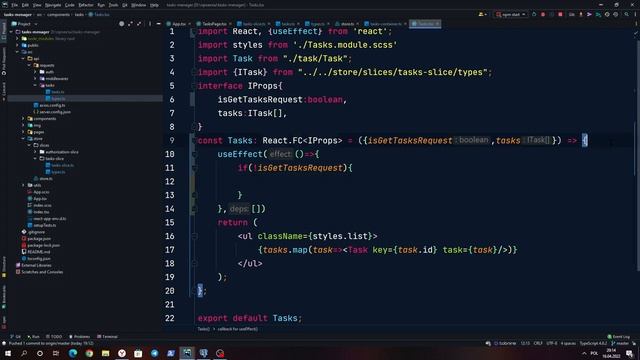Open the Refactor menu
This screenshot has width=640, height=360.
(x=86, y=5)
